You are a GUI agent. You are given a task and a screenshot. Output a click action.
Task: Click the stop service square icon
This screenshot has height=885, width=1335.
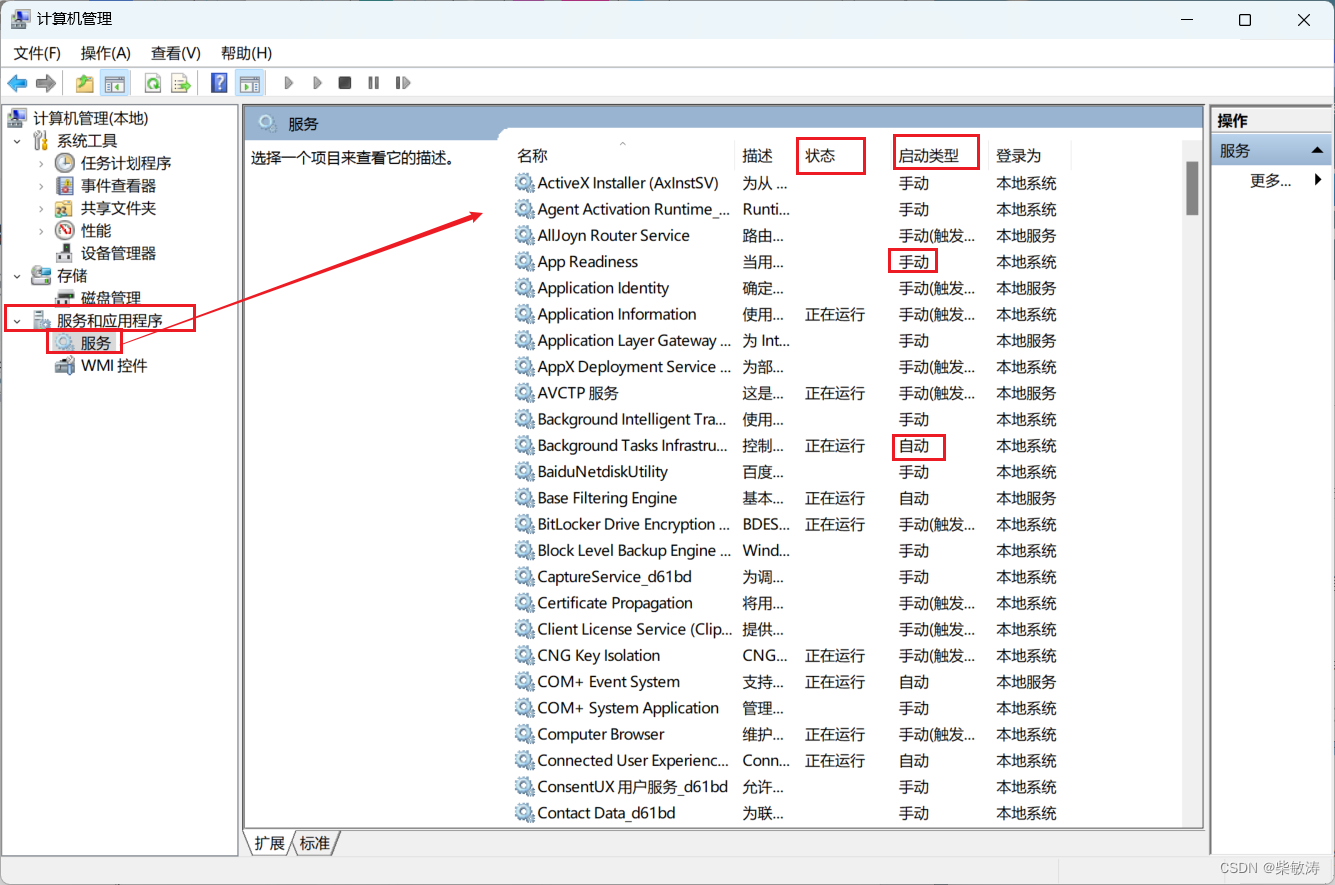[344, 82]
